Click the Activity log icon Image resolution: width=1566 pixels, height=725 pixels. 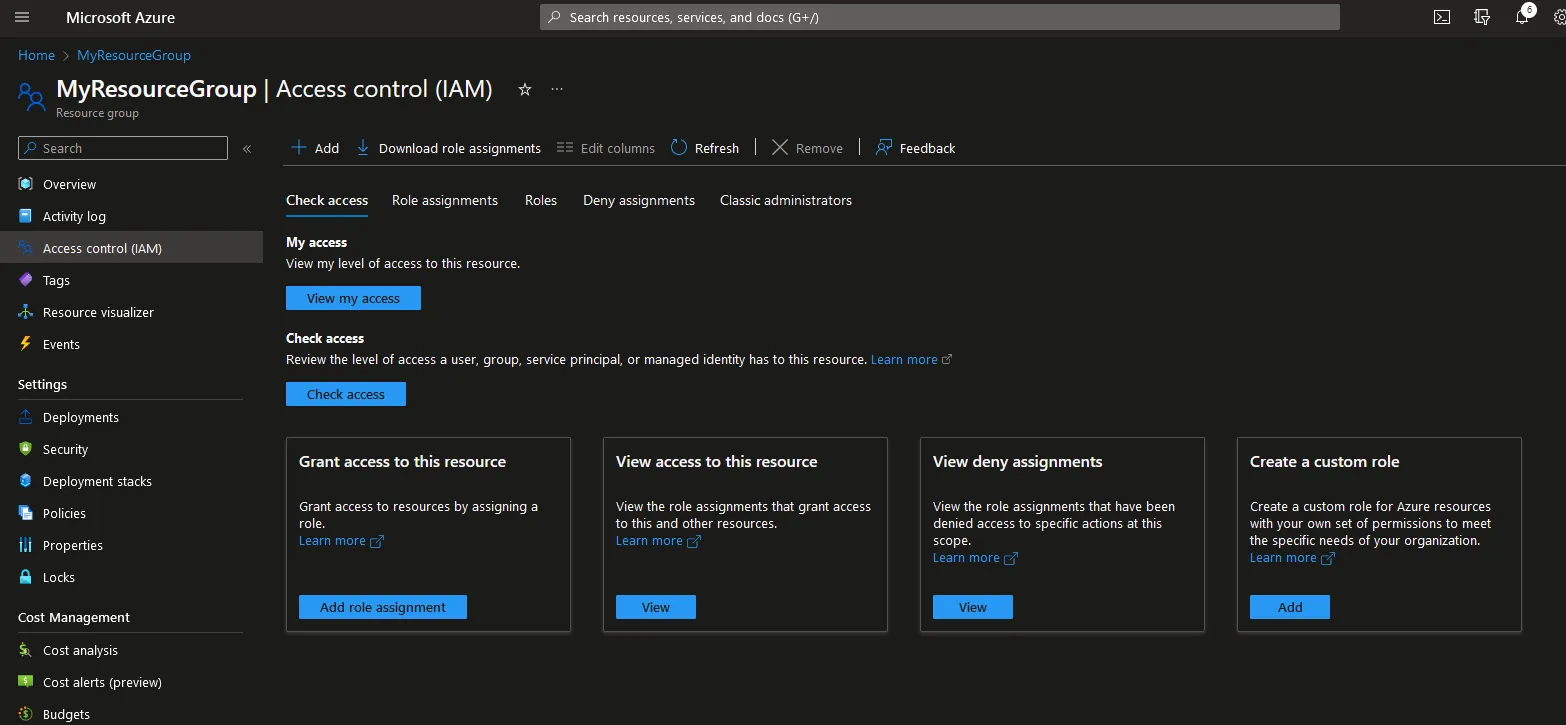click(x=26, y=216)
